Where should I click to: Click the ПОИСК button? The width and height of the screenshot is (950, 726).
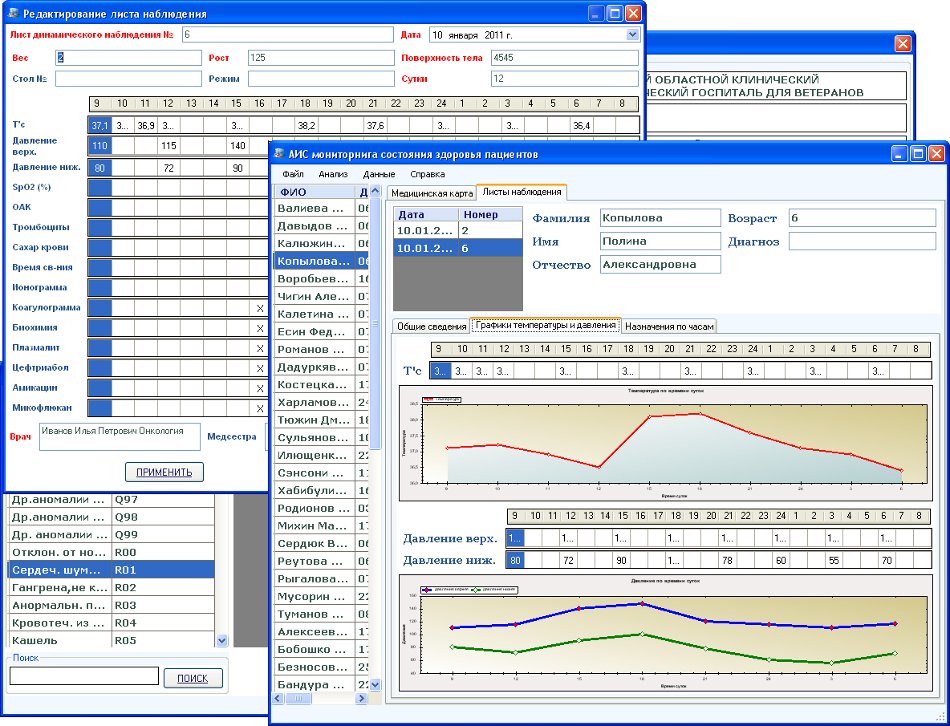(193, 678)
